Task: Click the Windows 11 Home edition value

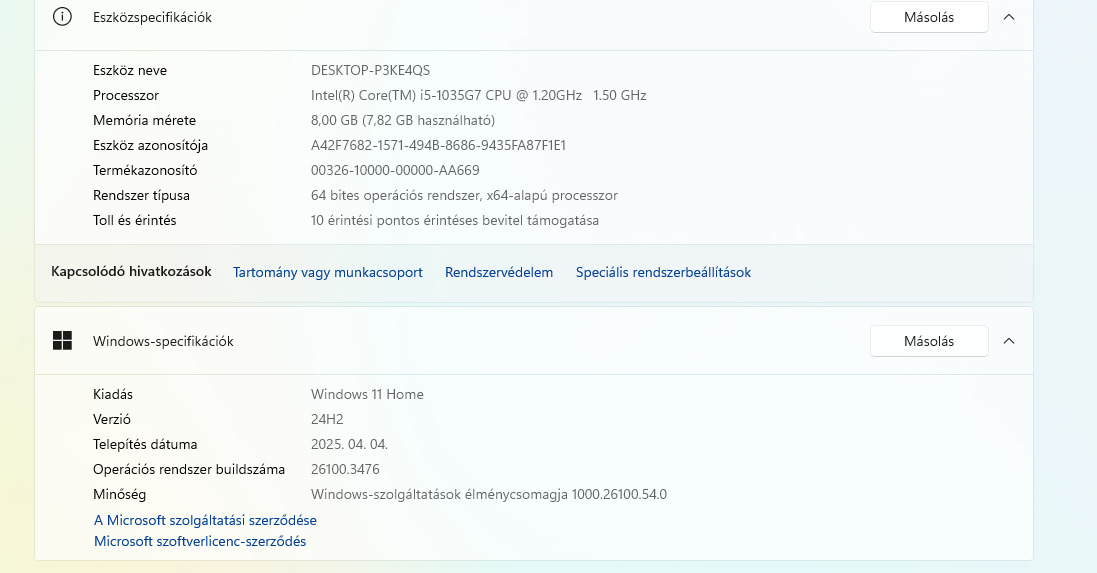Action: tap(367, 394)
